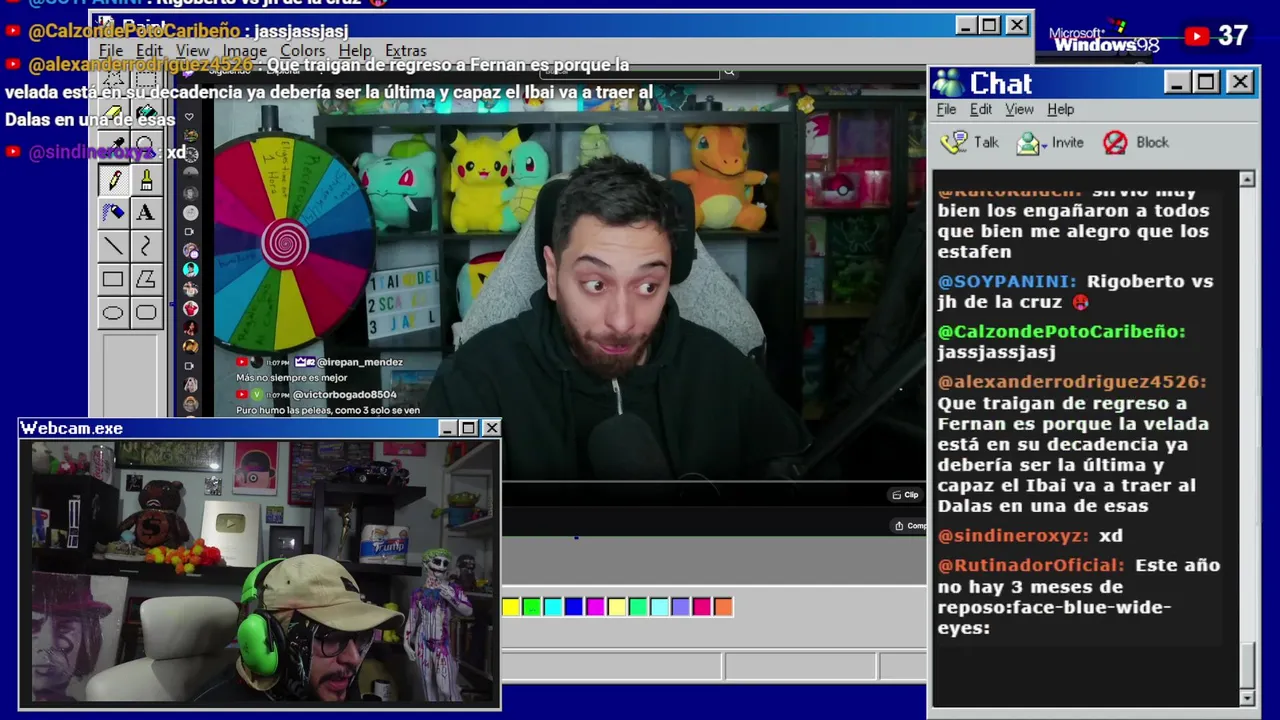Click @irepan_mendez in stream video chat
Viewport: 1280px width, 720px height.
tap(360, 362)
